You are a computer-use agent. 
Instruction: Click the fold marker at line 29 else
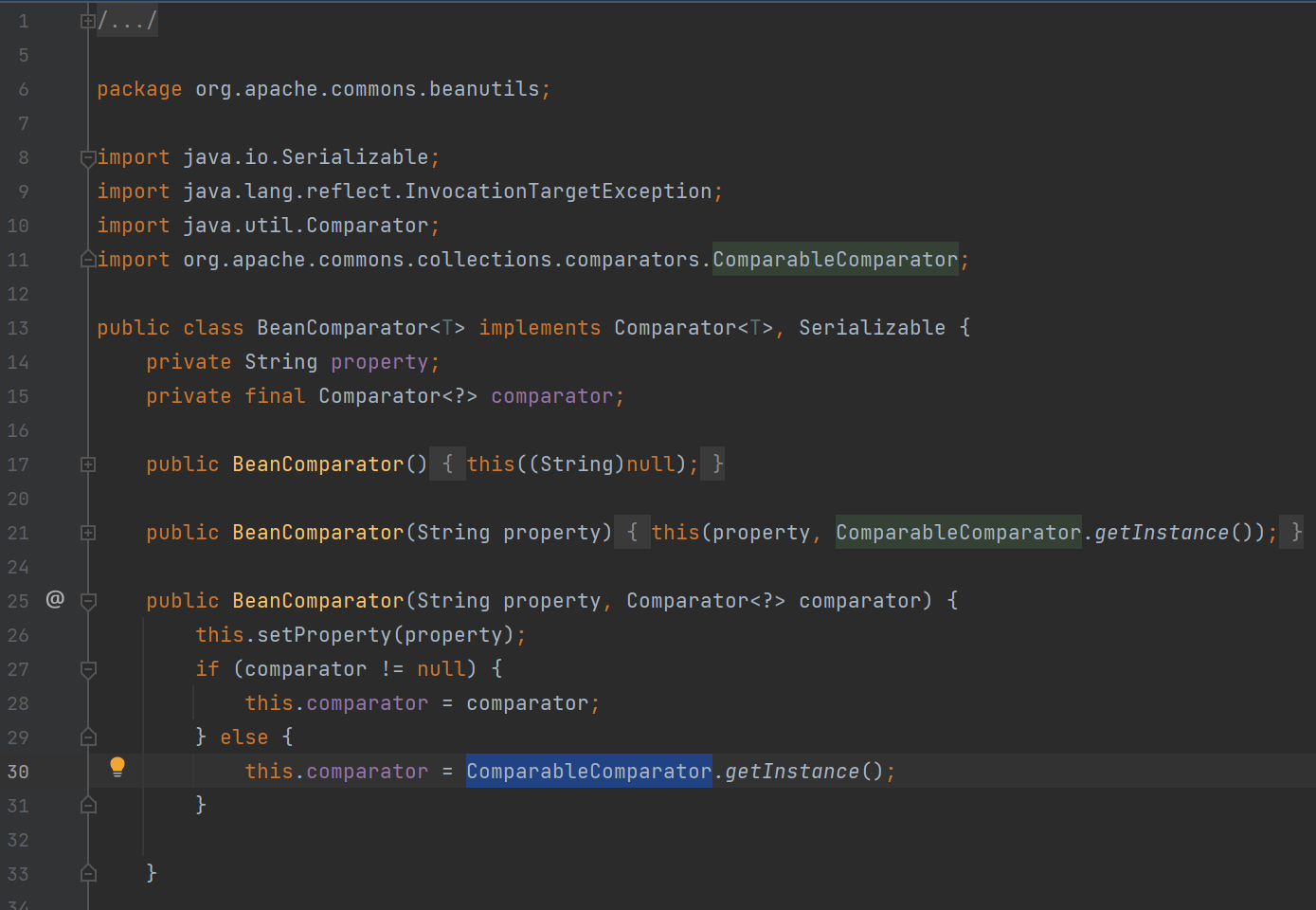coord(87,737)
